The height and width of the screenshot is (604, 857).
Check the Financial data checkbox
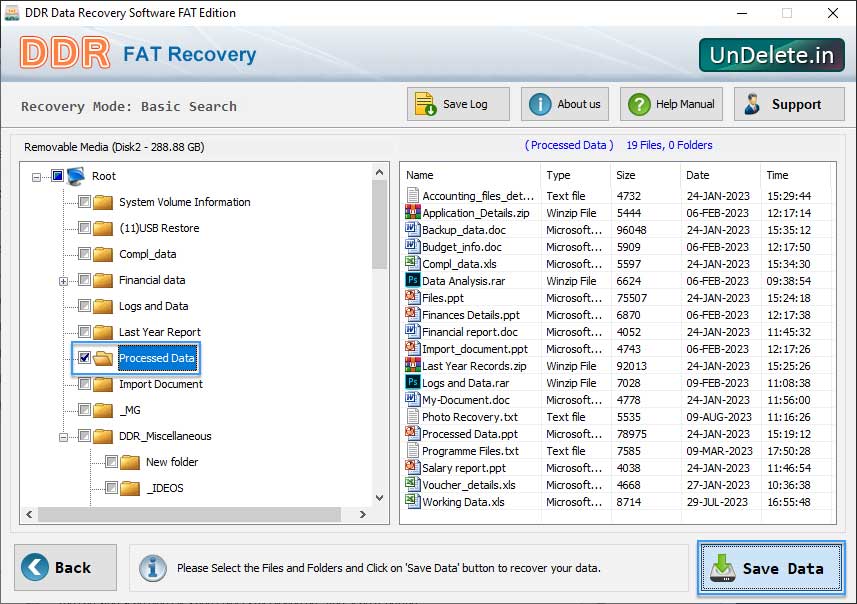coord(84,280)
